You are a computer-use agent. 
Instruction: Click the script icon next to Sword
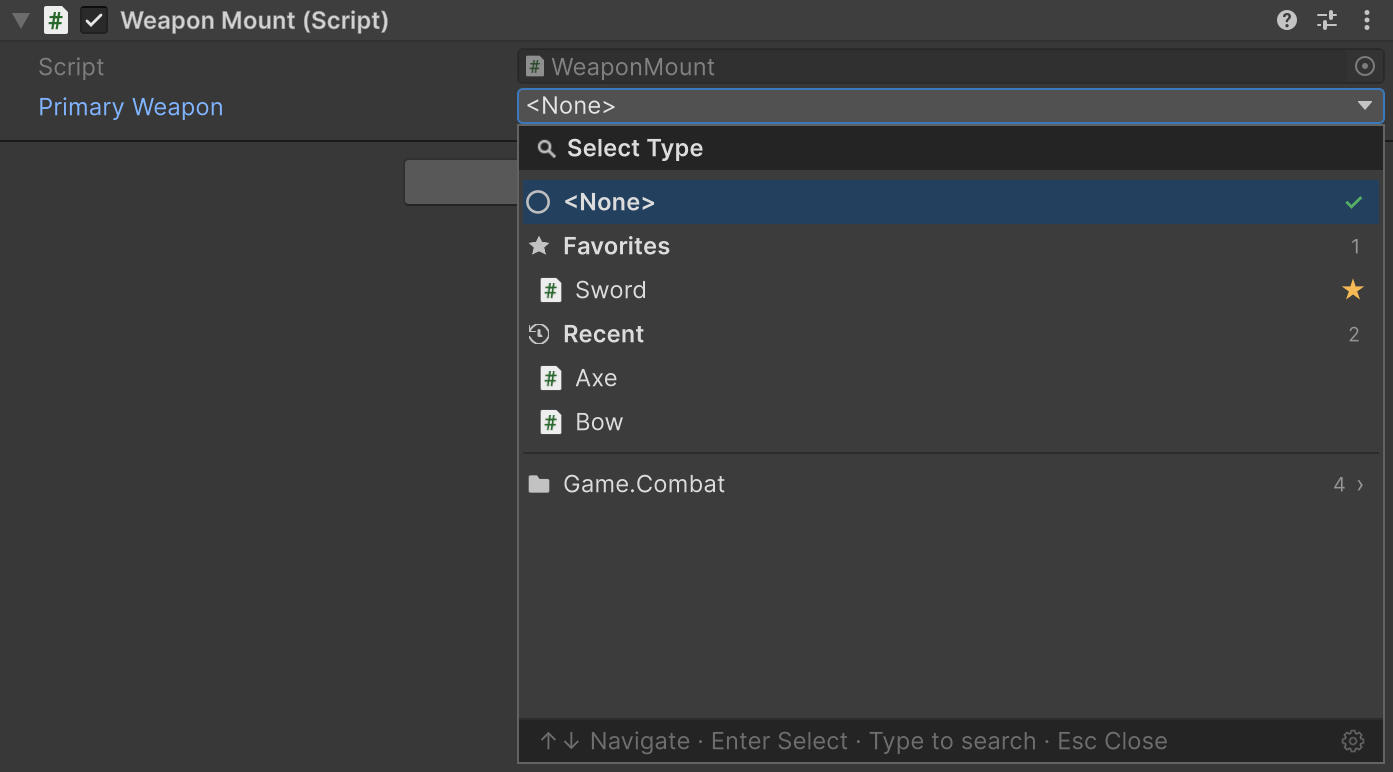click(x=550, y=291)
